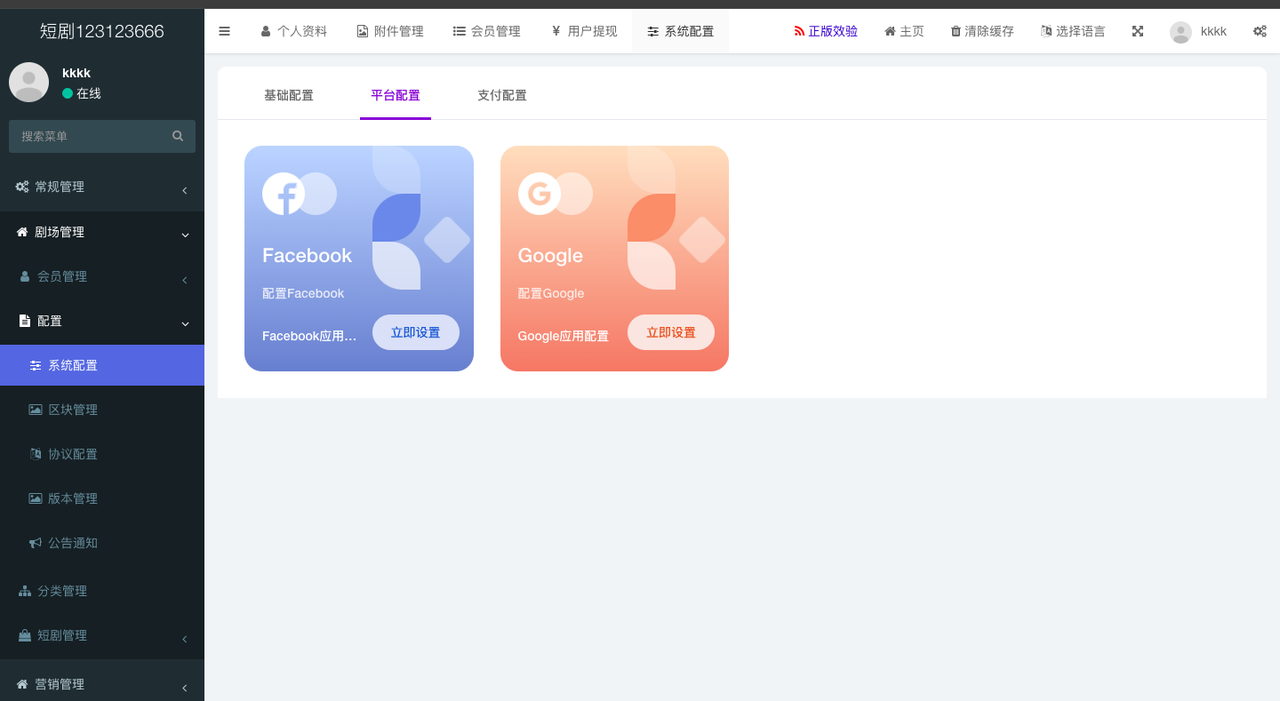
Task: Open the 个人资料 top tab
Action: pyautogui.click(x=294, y=31)
